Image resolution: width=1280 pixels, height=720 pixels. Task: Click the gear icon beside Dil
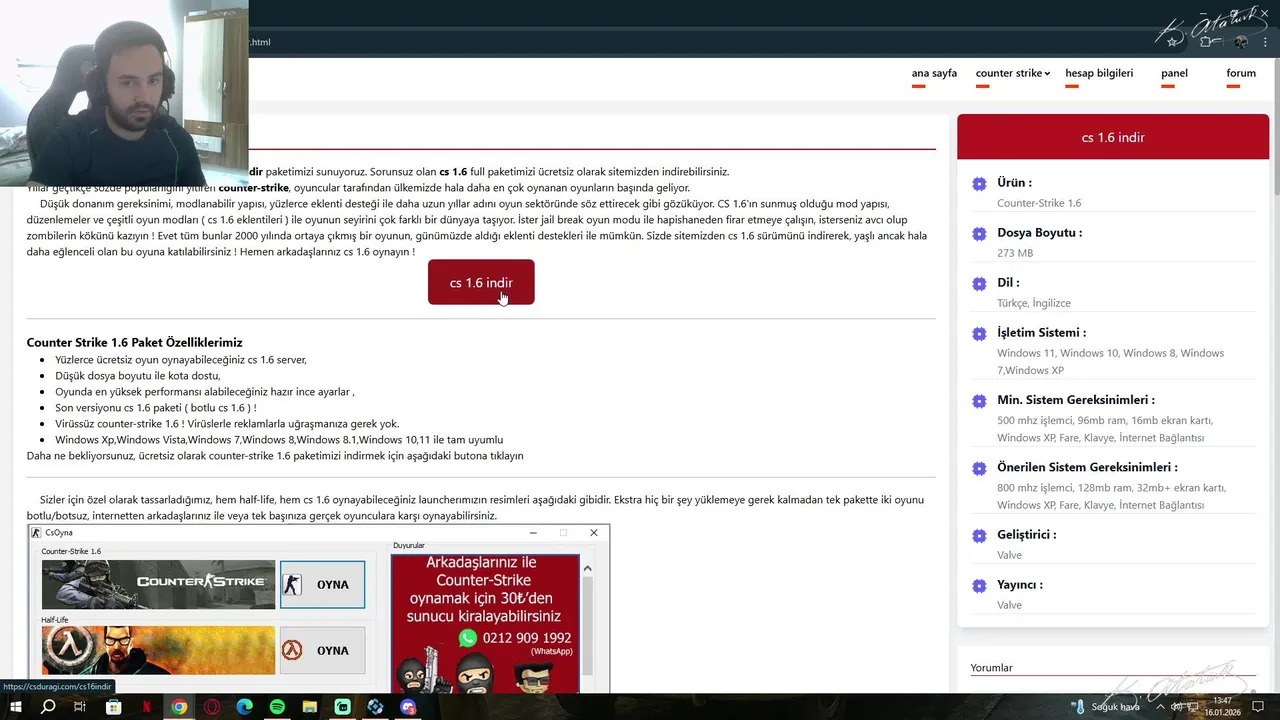click(979, 284)
